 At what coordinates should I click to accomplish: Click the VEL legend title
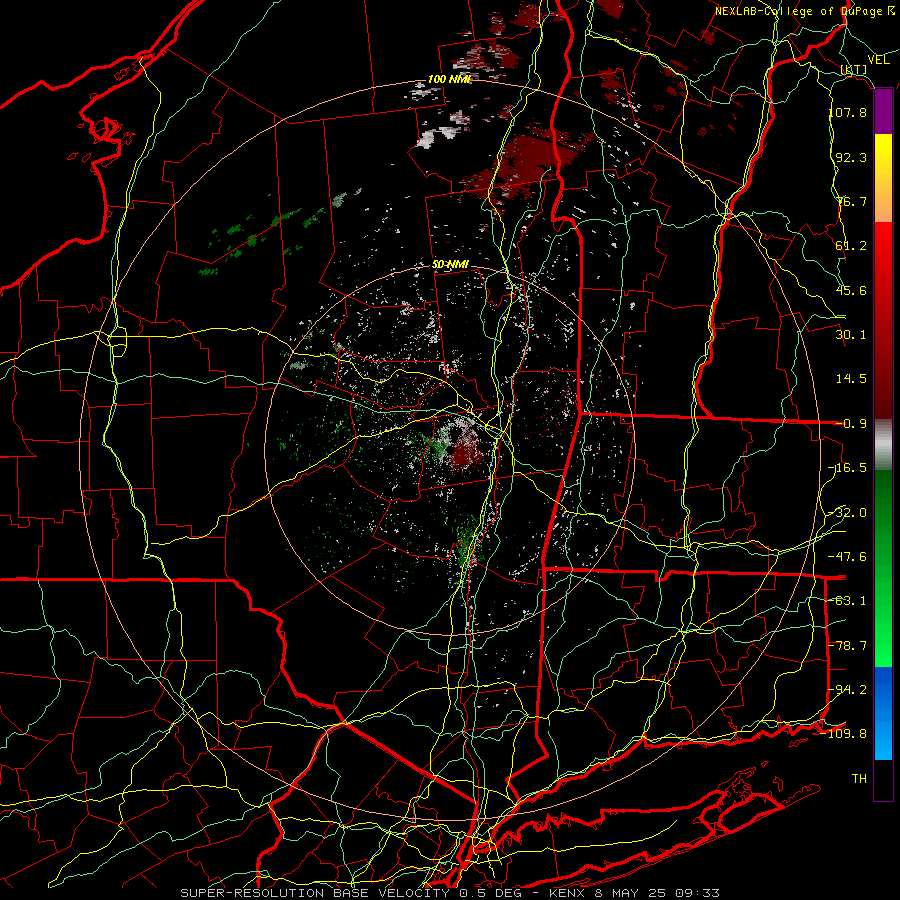[x=878, y=60]
